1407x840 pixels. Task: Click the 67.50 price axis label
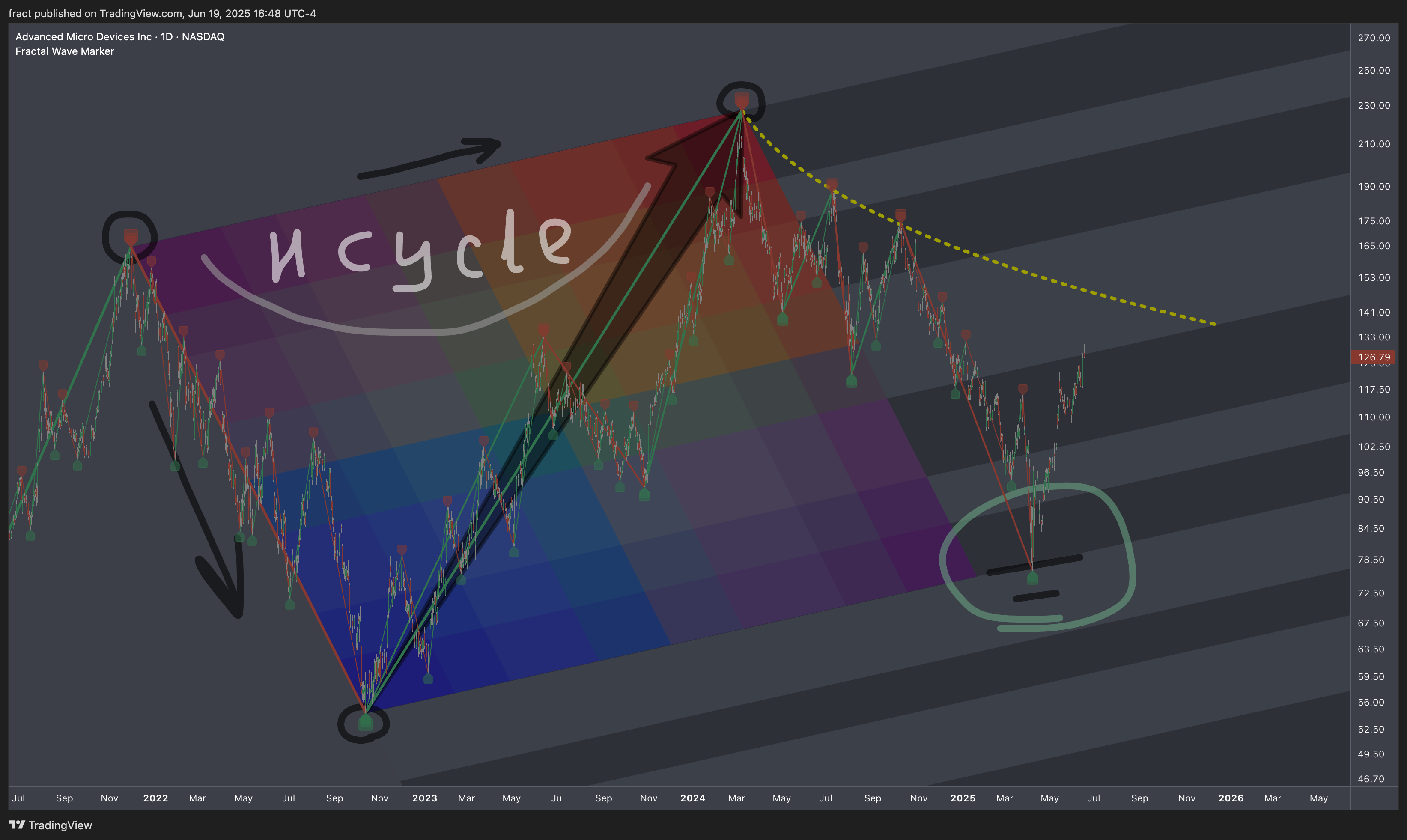[x=1371, y=623]
